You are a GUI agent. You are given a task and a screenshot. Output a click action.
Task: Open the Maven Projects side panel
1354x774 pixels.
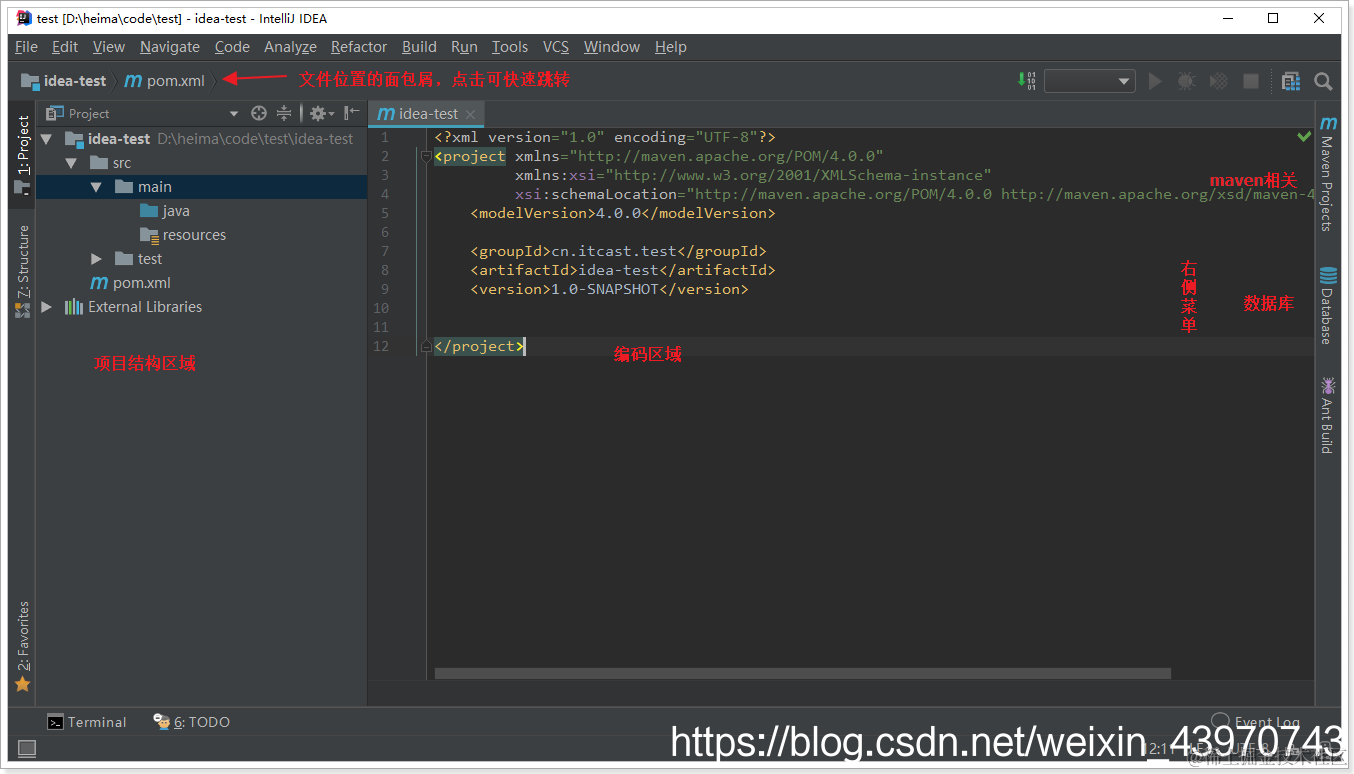click(x=1327, y=172)
